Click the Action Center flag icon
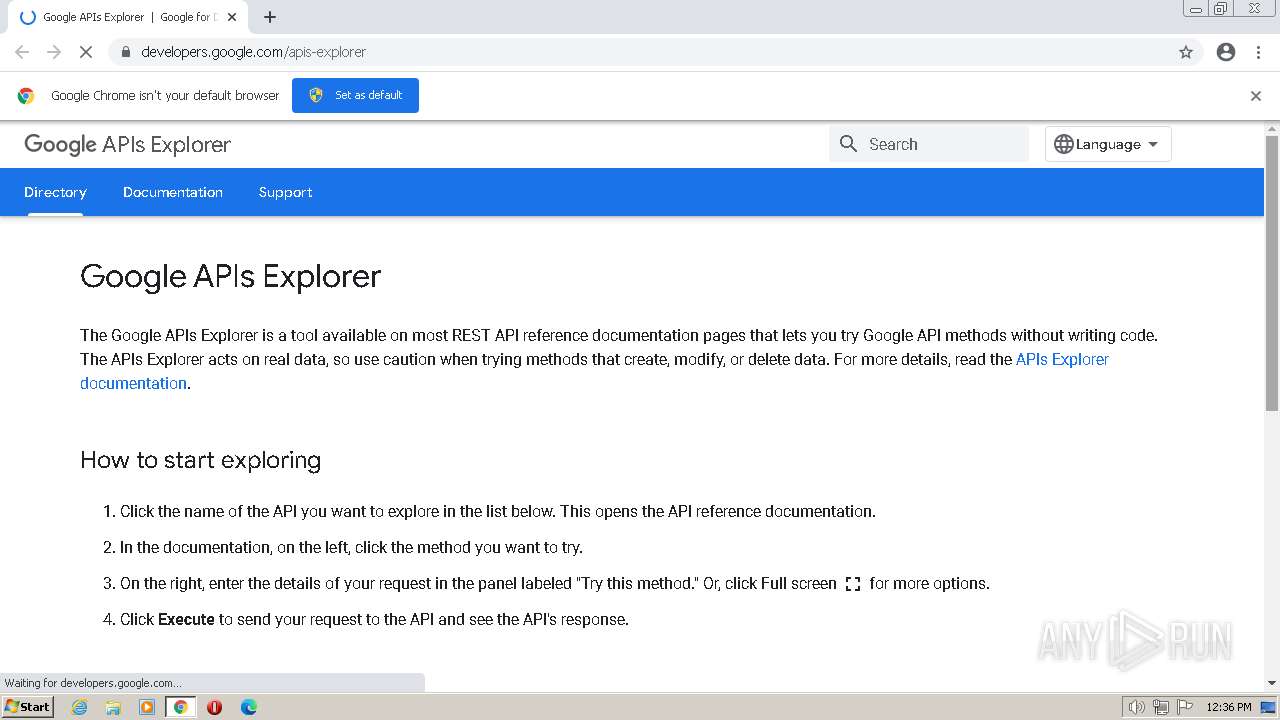This screenshot has height=720, width=1280. (x=1183, y=707)
